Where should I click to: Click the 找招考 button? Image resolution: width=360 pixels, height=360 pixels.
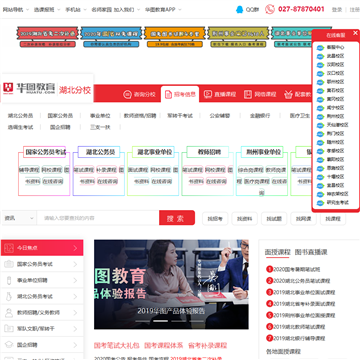[215, 219]
